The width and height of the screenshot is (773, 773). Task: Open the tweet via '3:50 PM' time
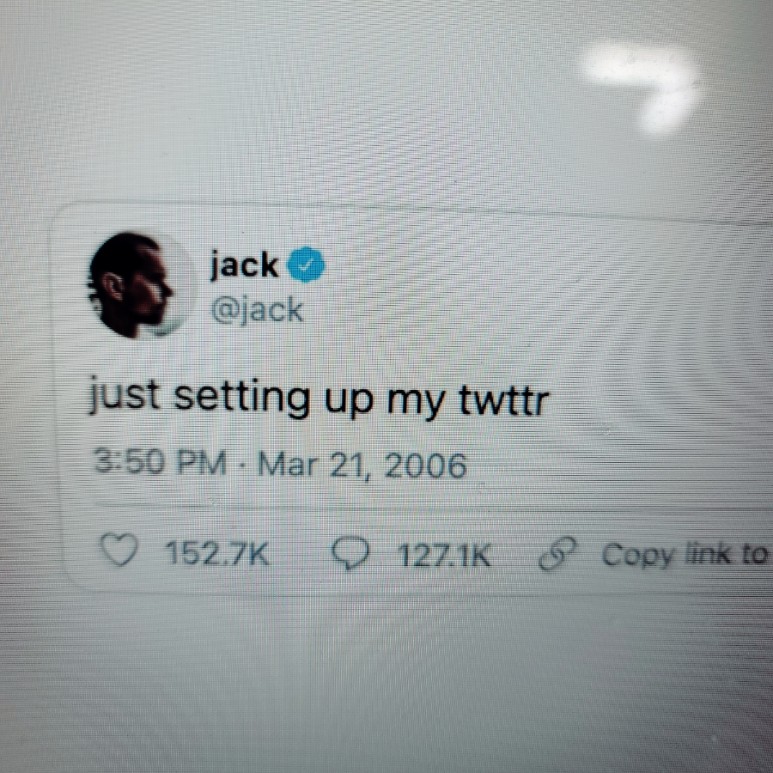tap(160, 462)
